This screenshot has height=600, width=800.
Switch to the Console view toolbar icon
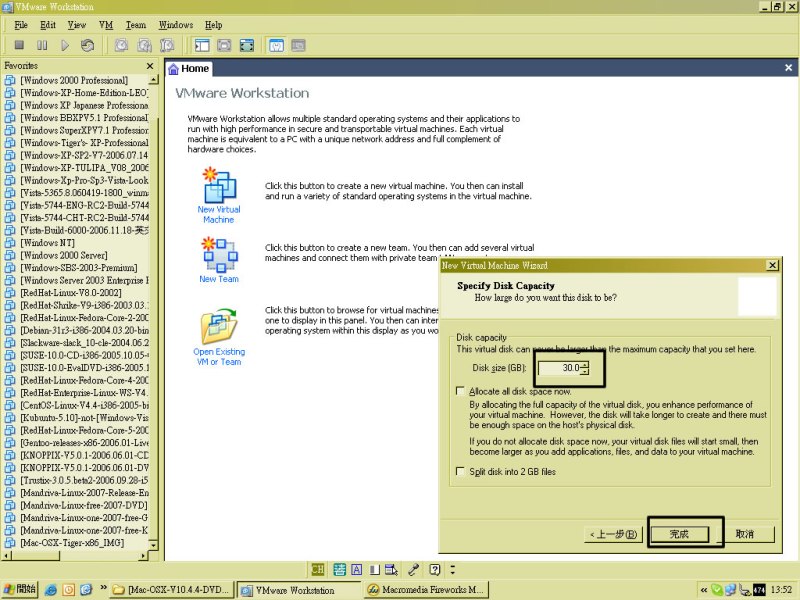[298, 45]
